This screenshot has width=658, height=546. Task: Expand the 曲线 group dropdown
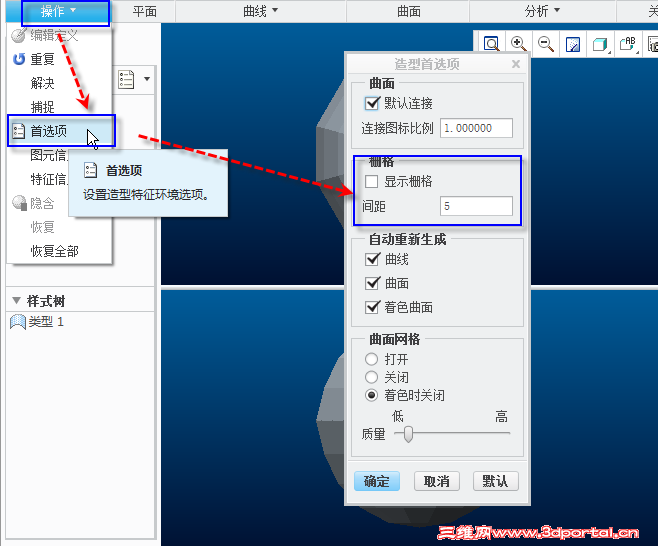[x=260, y=11]
